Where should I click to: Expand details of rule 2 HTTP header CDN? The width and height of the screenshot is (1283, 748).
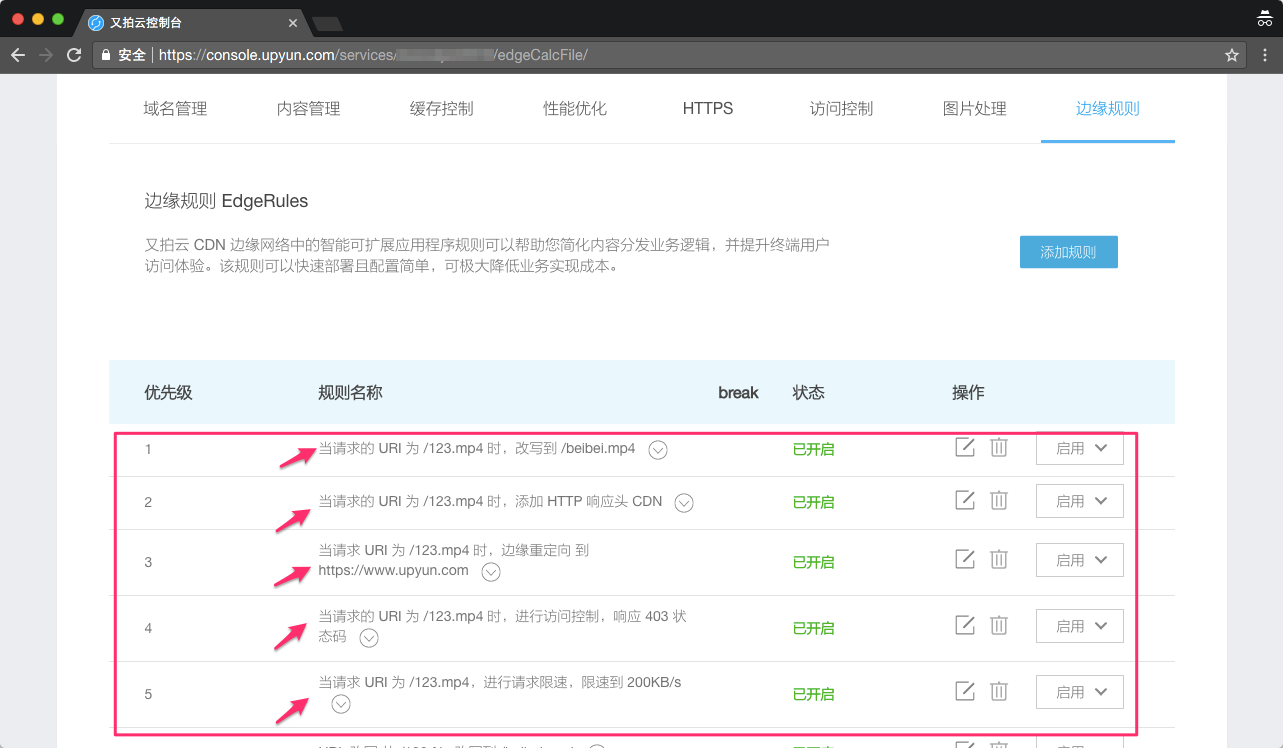point(684,503)
